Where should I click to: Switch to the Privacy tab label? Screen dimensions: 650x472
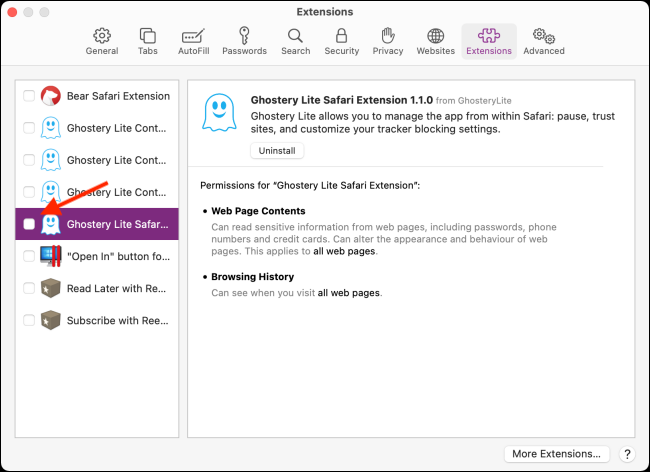click(x=388, y=51)
